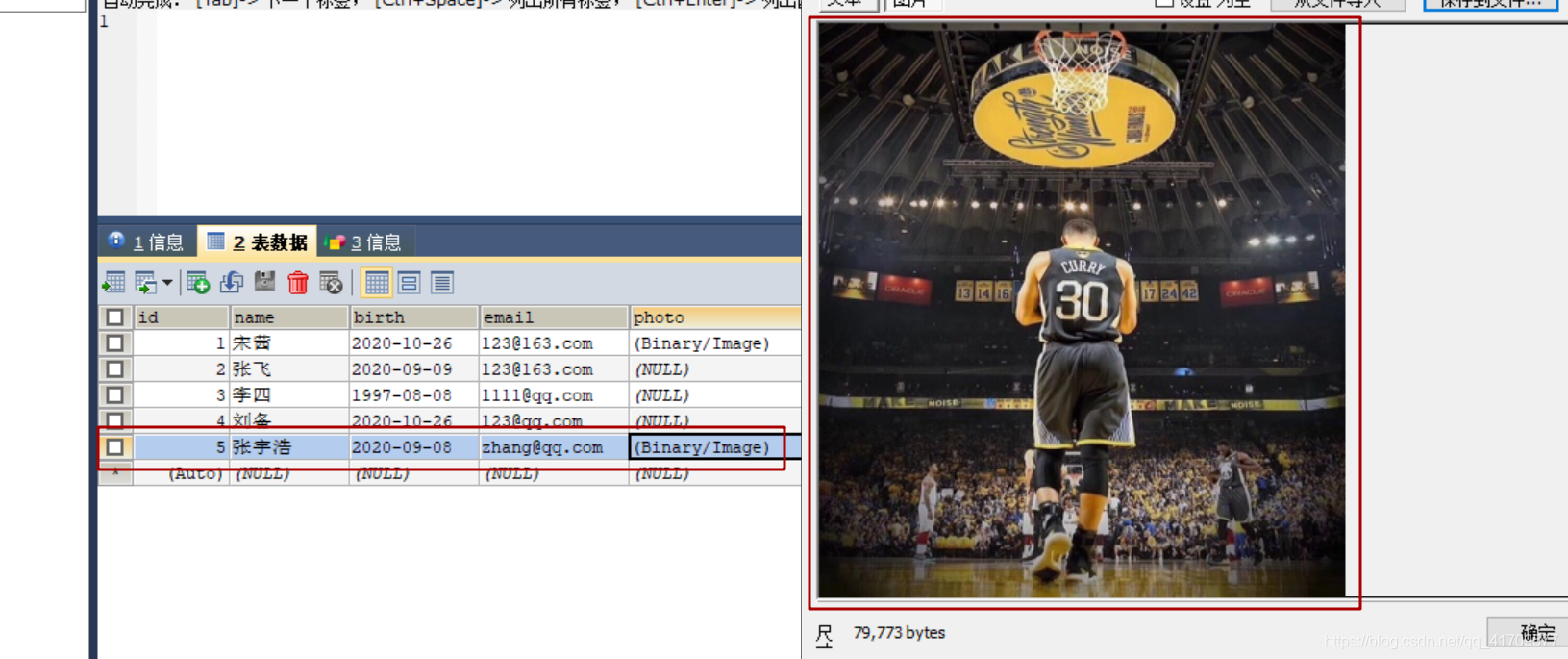Select the NULL photo cell of row 李四
1568x659 pixels.
[x=715, y=395]
